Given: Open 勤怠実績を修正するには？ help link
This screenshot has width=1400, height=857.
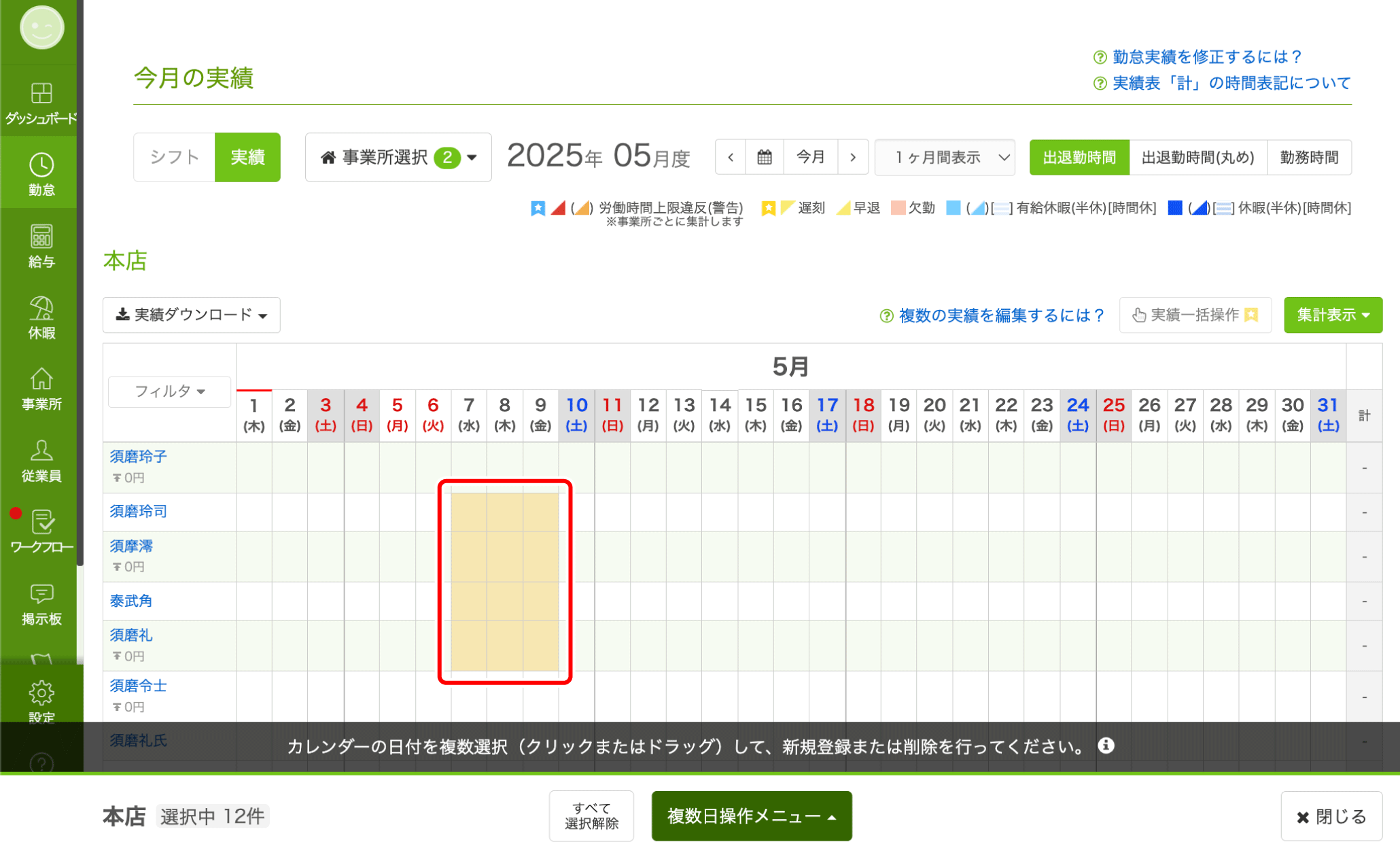Looking at the screenshot, I should (x=1206, y=57).
